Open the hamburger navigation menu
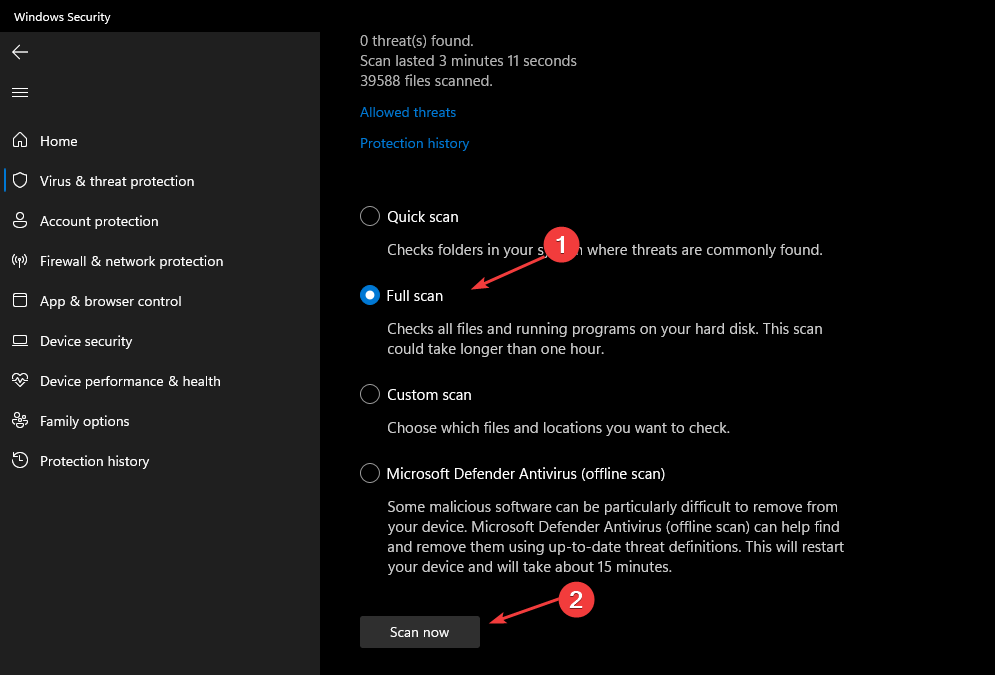Screen dimensions: 995x675 (20, 92)
